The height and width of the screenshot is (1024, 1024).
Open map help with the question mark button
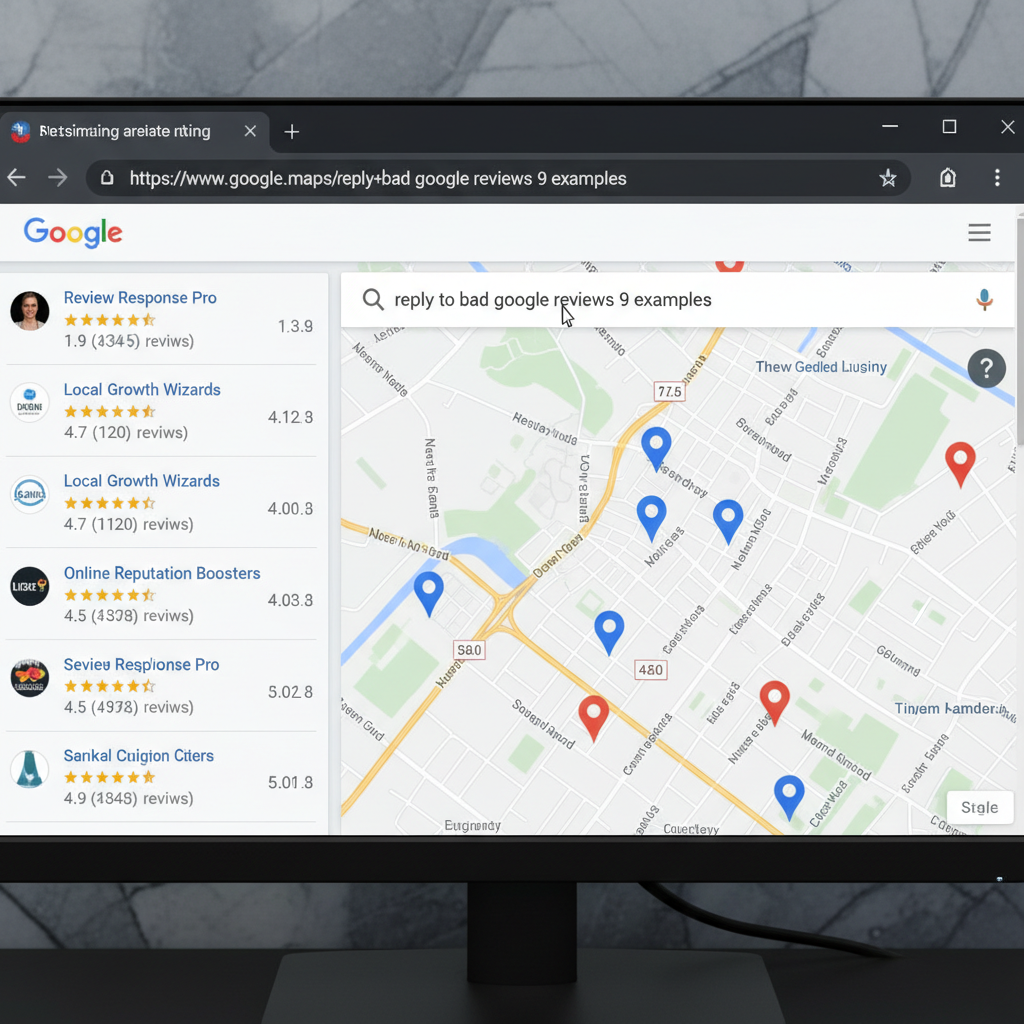[x=986, y=369]
